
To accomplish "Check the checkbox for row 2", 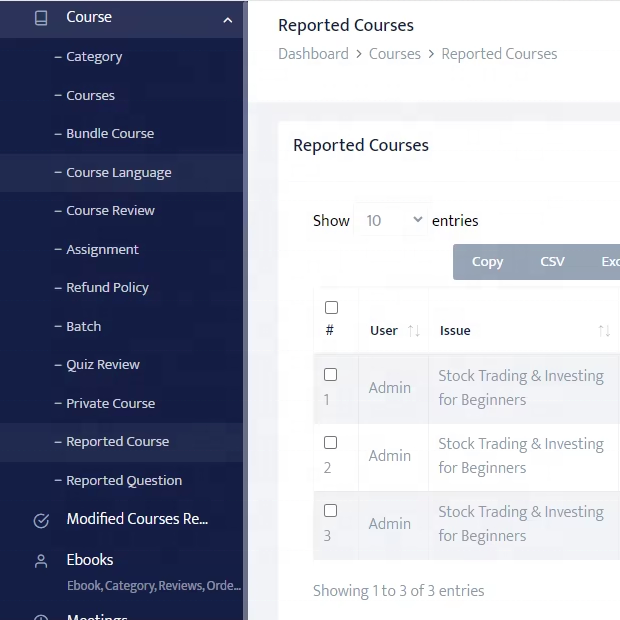I will 331,443.
